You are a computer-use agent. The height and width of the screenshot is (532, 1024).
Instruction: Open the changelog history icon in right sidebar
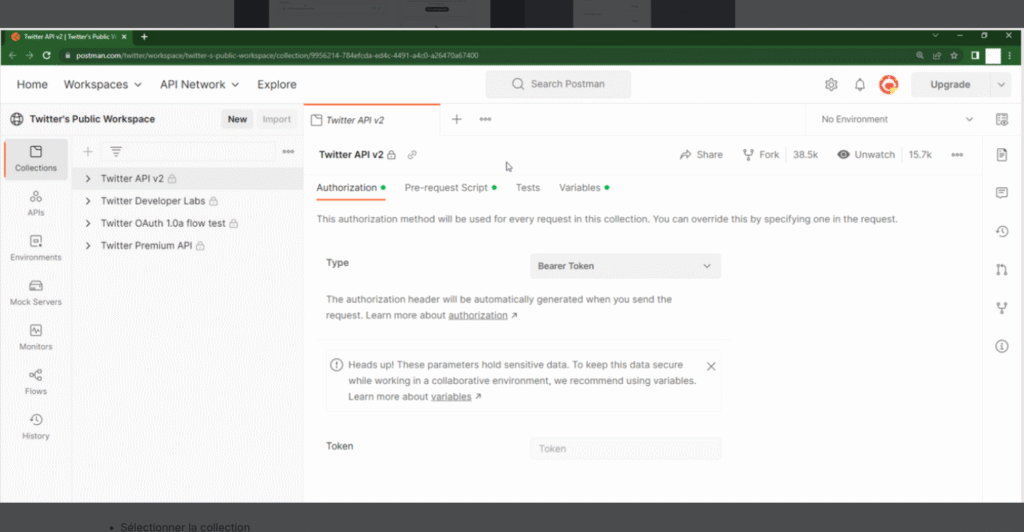coord(1002,231)
